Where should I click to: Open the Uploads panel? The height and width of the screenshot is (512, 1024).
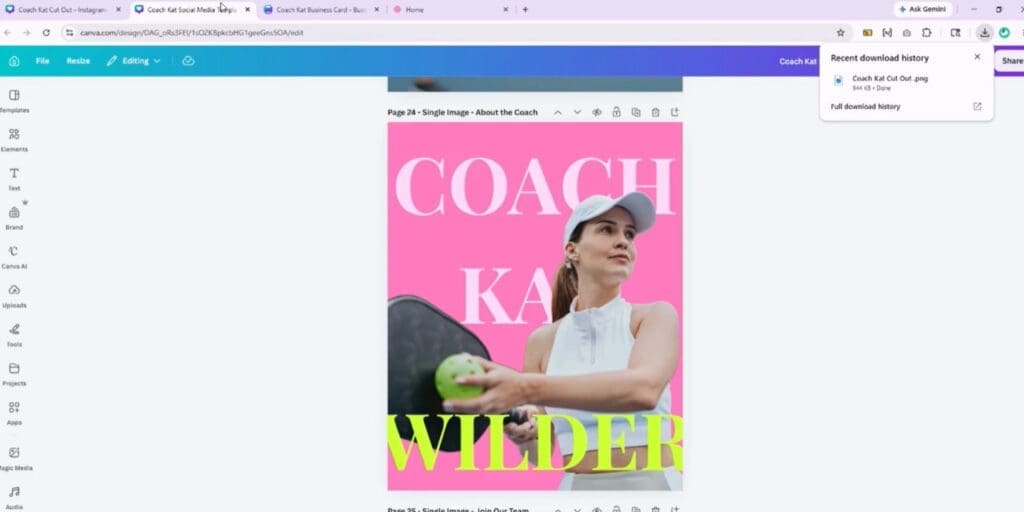[x=14, y=296]
